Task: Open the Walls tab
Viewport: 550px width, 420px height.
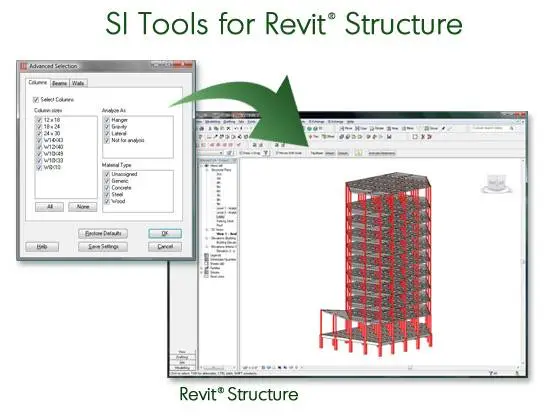Action: 78,83
